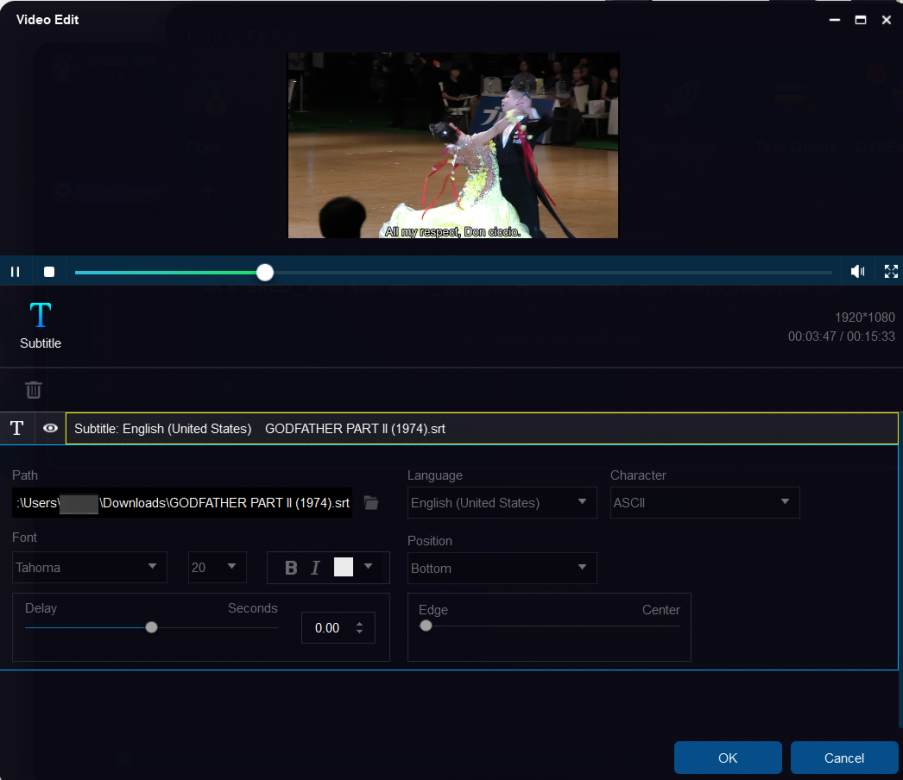903x780 pixels.
Task: Click the Cancel button
Action: point(844,758)
